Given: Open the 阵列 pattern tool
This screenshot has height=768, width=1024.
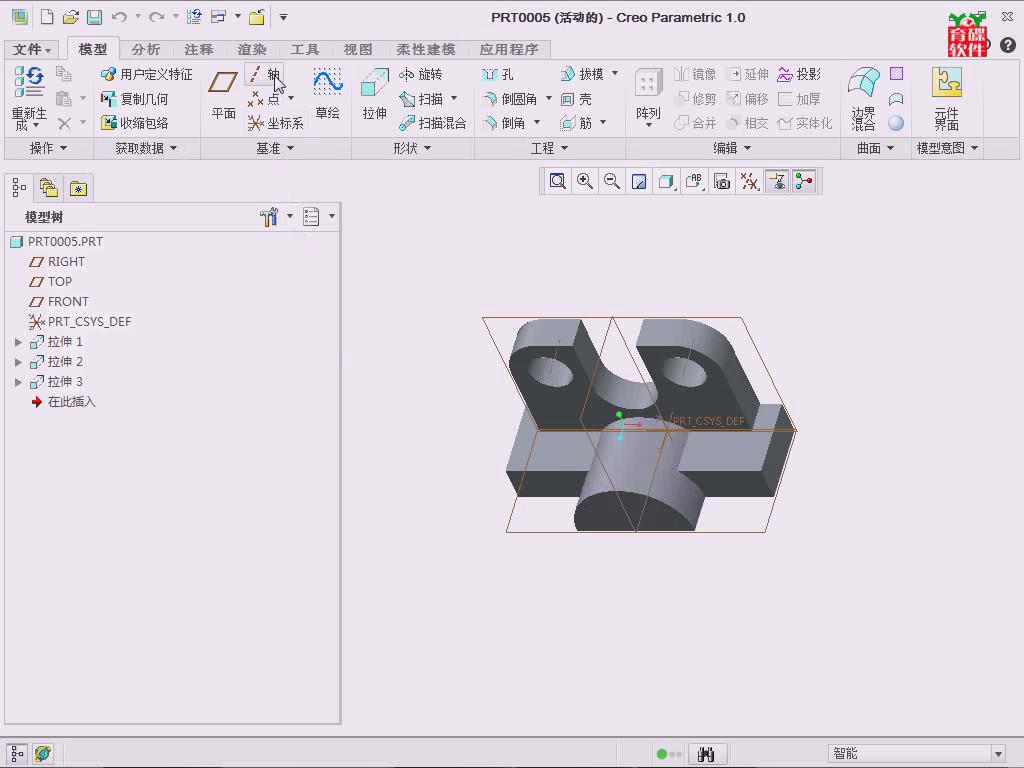Looking at the screenshot, I should [648, 97].
